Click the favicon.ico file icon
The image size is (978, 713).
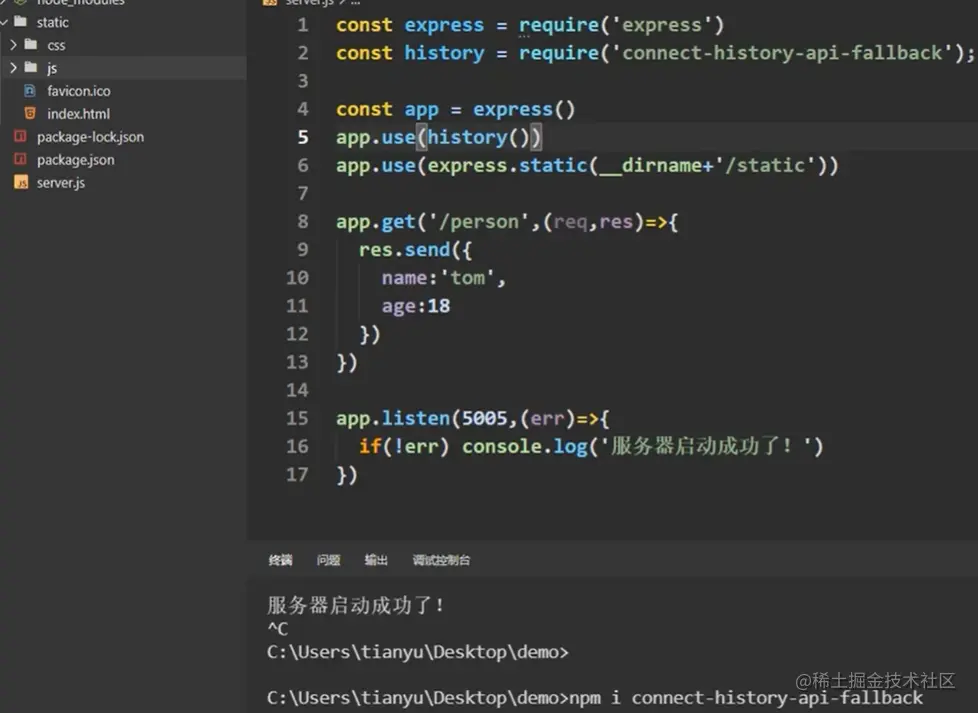click(30, 90)
